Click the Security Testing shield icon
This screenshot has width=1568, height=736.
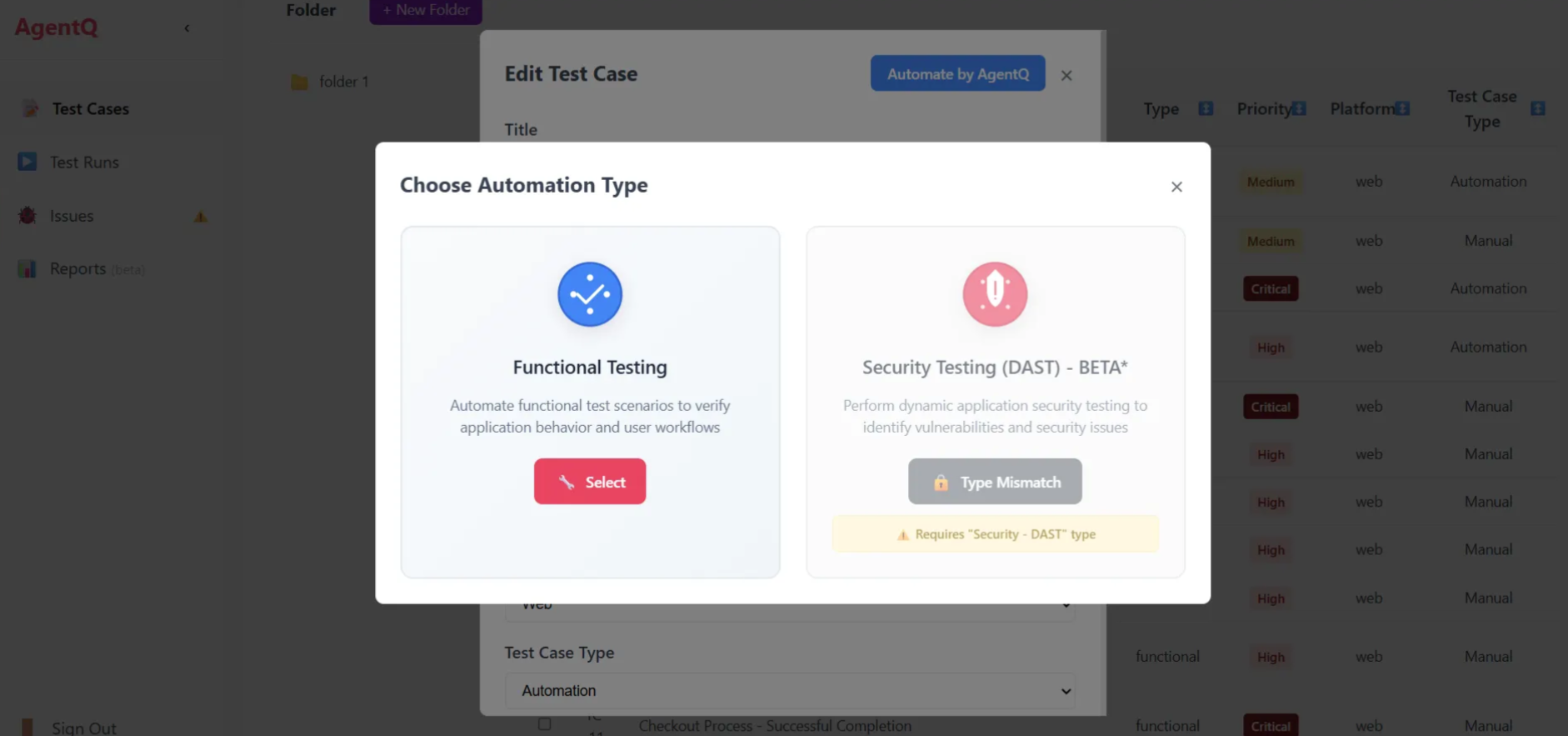point(995,294)
